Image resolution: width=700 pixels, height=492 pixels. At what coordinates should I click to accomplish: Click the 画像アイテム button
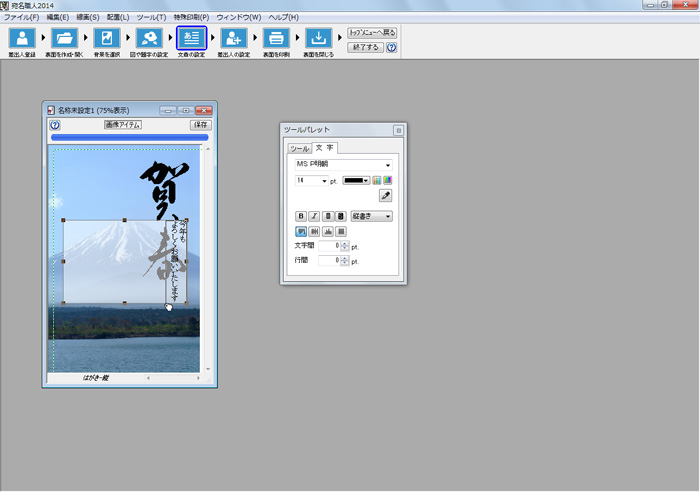point(123,125)
